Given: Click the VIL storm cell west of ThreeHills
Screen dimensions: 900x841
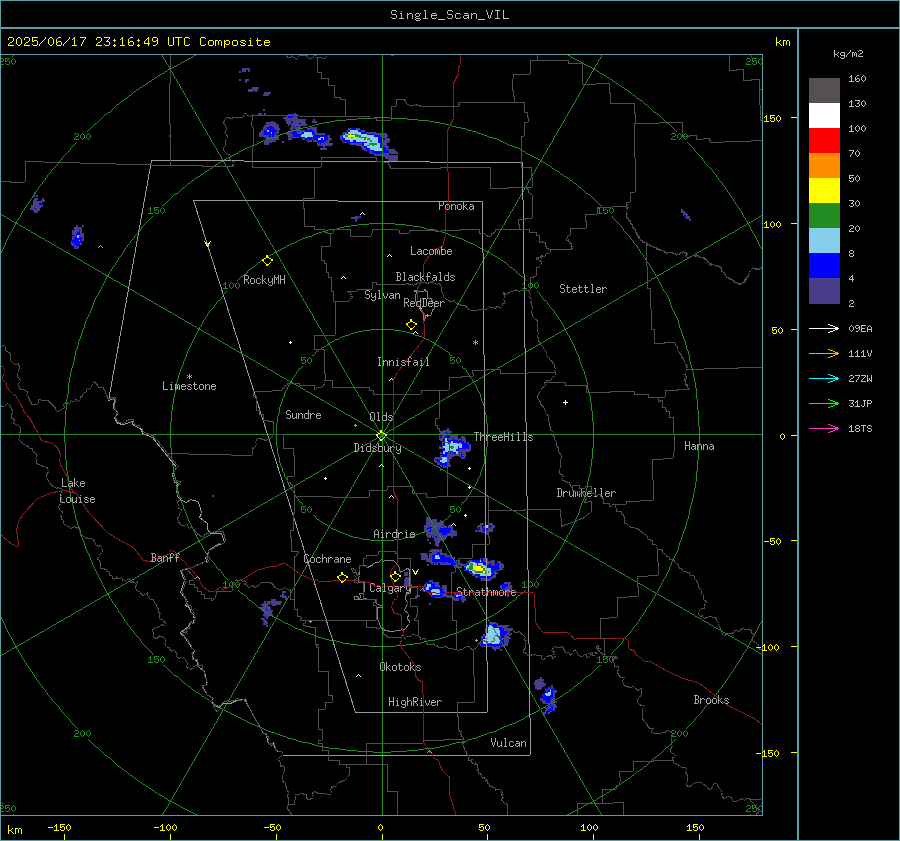Looking at the screenshot, I should pyautogui.click(x=452, y=447).
